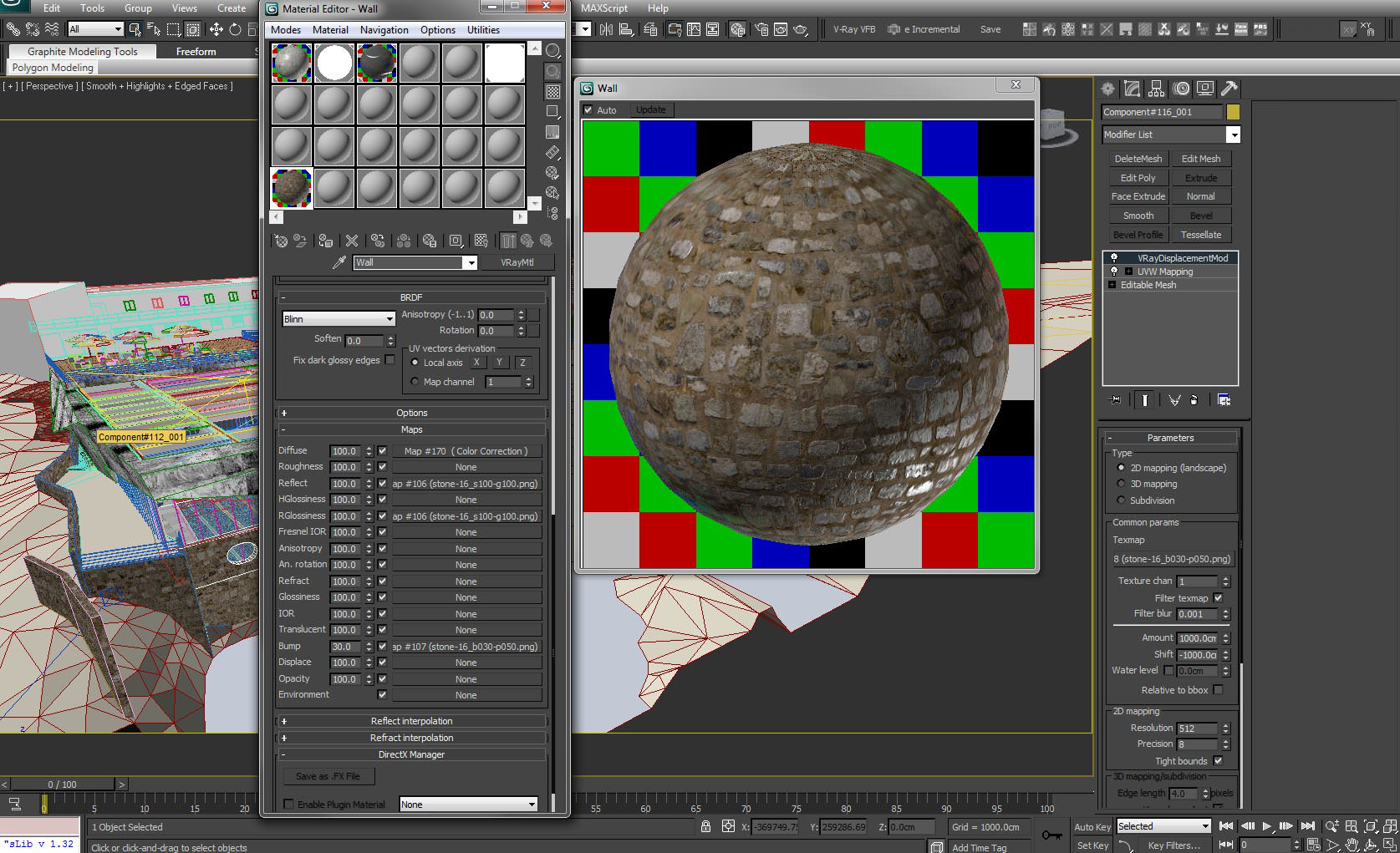
Task: Expand Options rollout
Action: [x=411, y=413]
